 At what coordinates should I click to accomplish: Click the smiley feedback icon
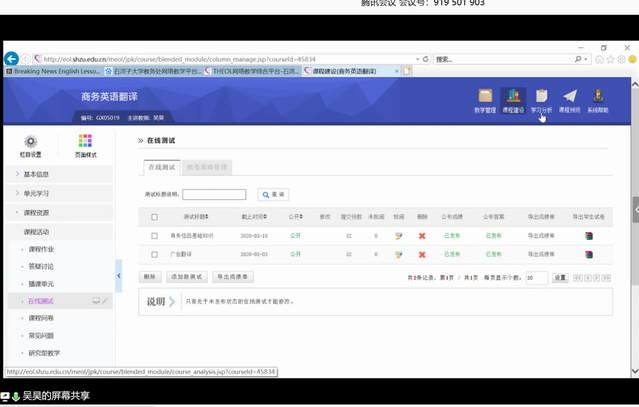(x=632, y=59)
